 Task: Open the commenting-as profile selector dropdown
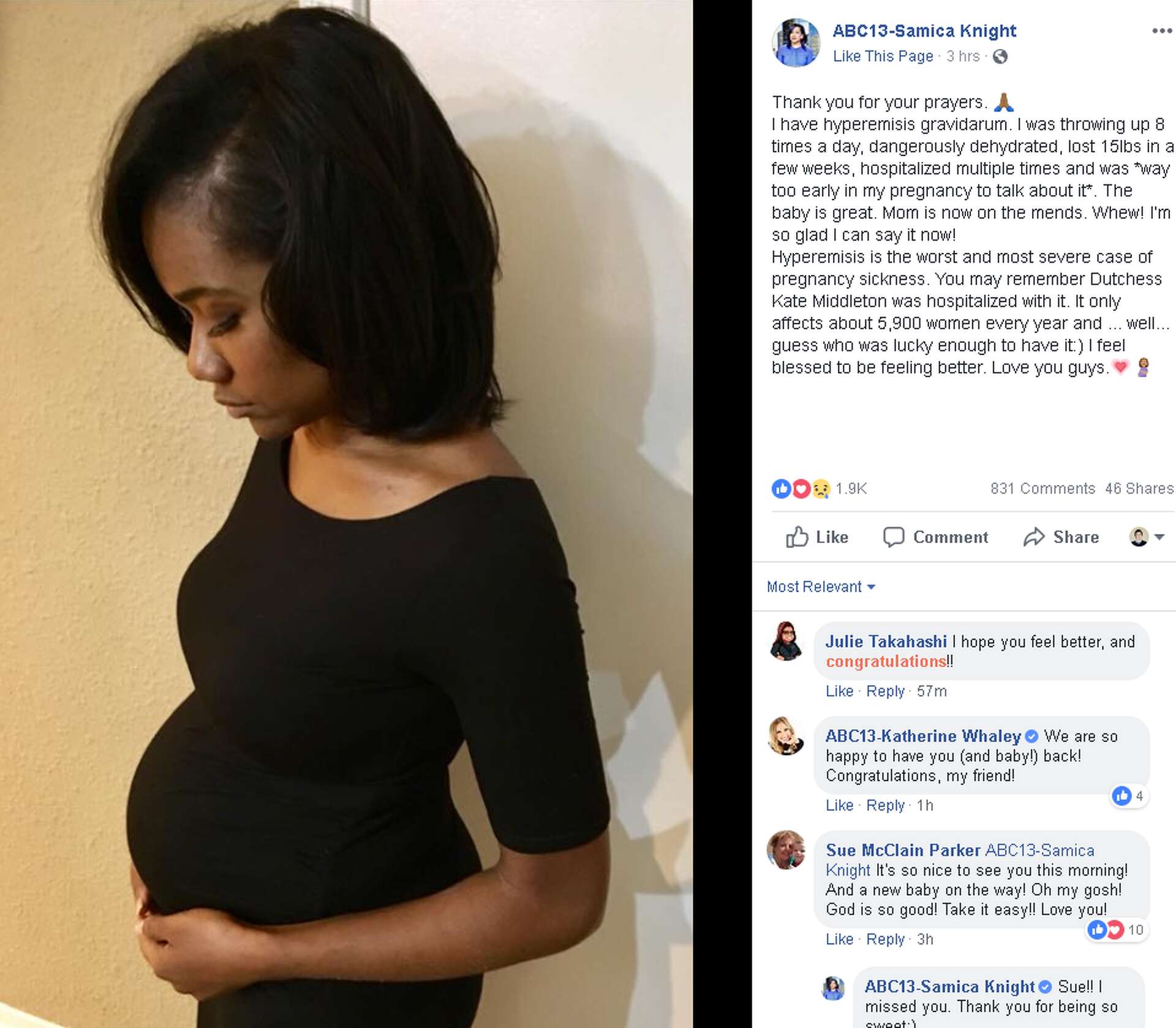pyautogui.click(x=1147, y=537)
